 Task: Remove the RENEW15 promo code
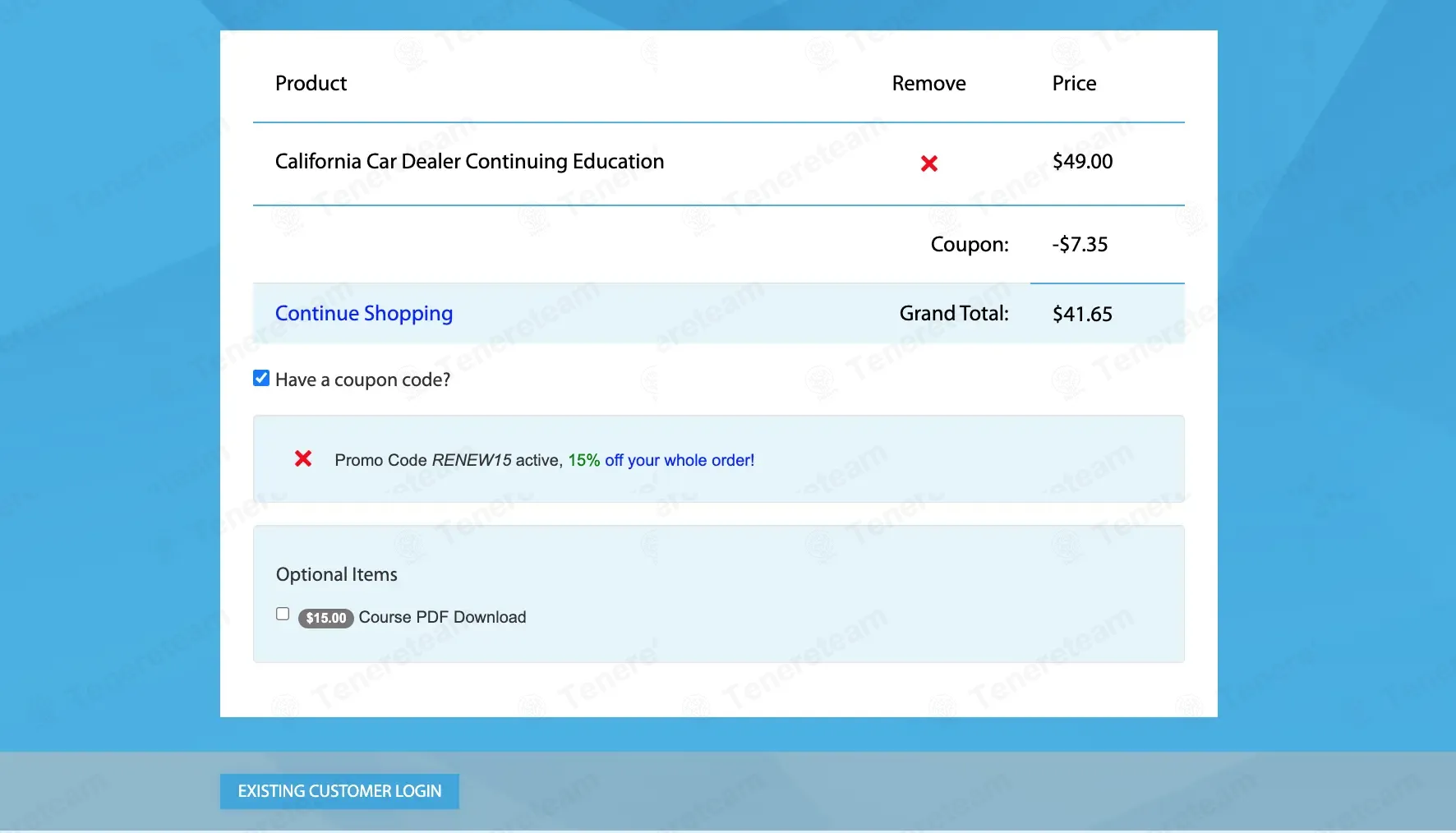click(303, 459)
